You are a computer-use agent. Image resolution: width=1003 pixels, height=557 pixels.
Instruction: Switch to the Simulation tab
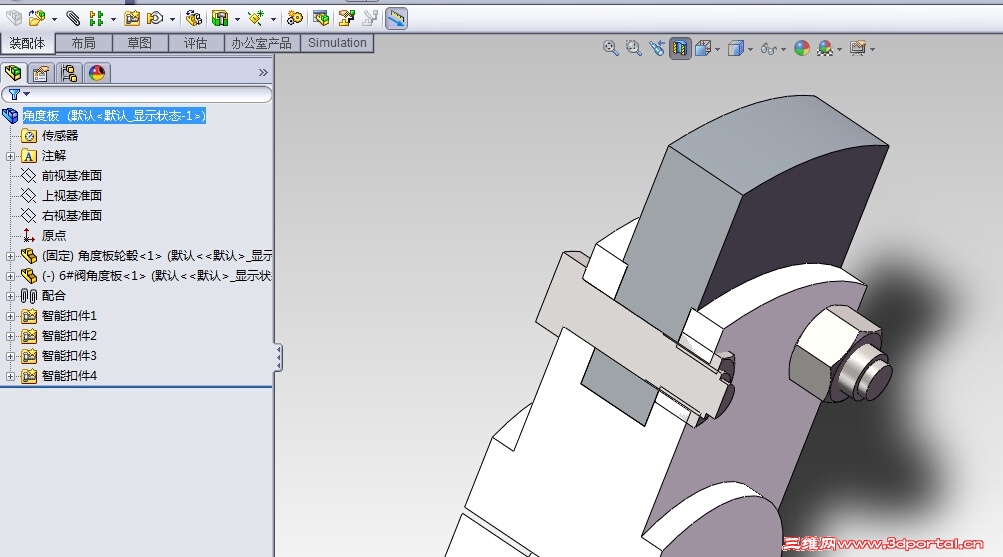click(337, 43)
